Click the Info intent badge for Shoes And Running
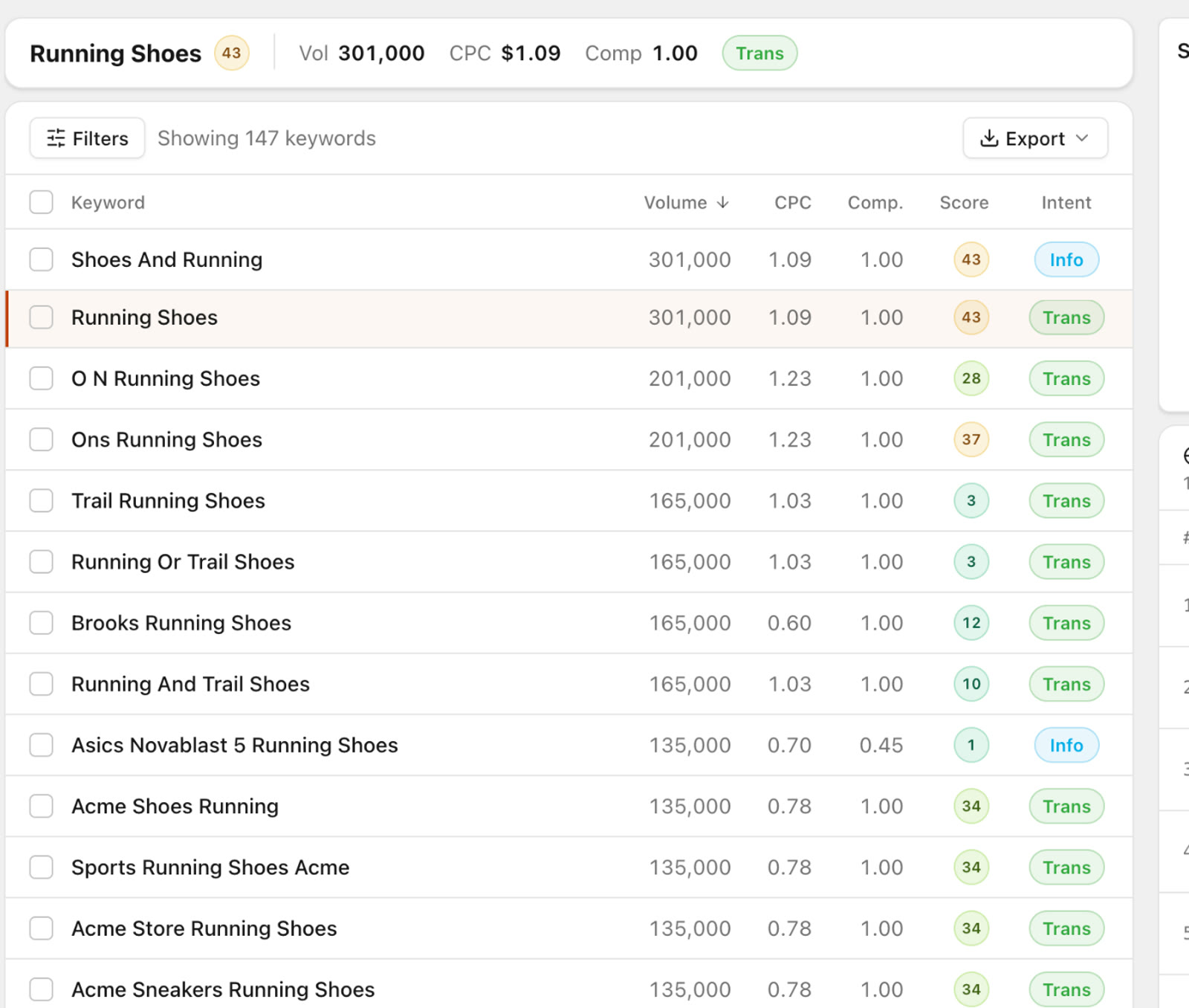The height and width of the screenshot is (1008, 1189). click(1066, 259)
